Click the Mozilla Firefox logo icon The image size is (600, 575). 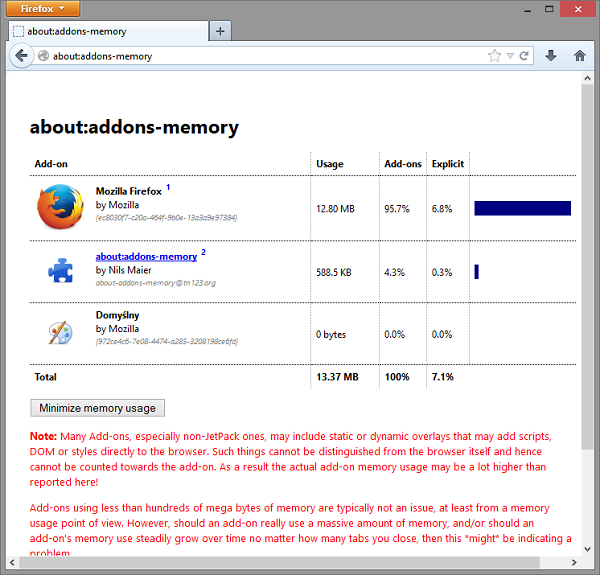pos(60,207)
